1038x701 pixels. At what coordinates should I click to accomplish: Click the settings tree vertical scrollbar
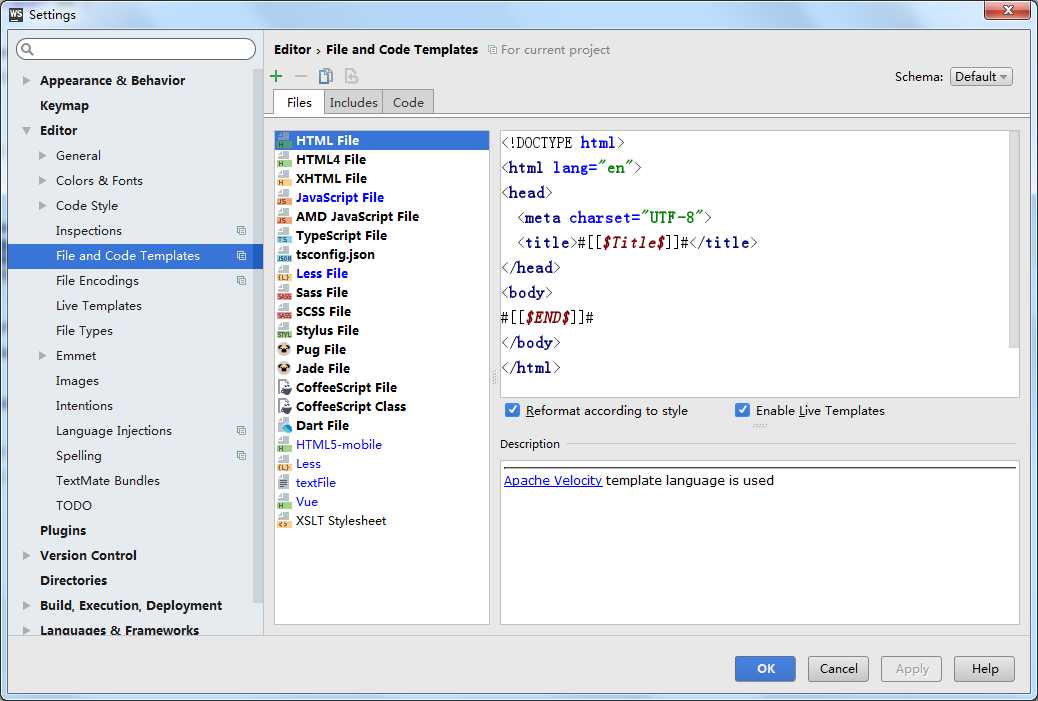point(258,336)
